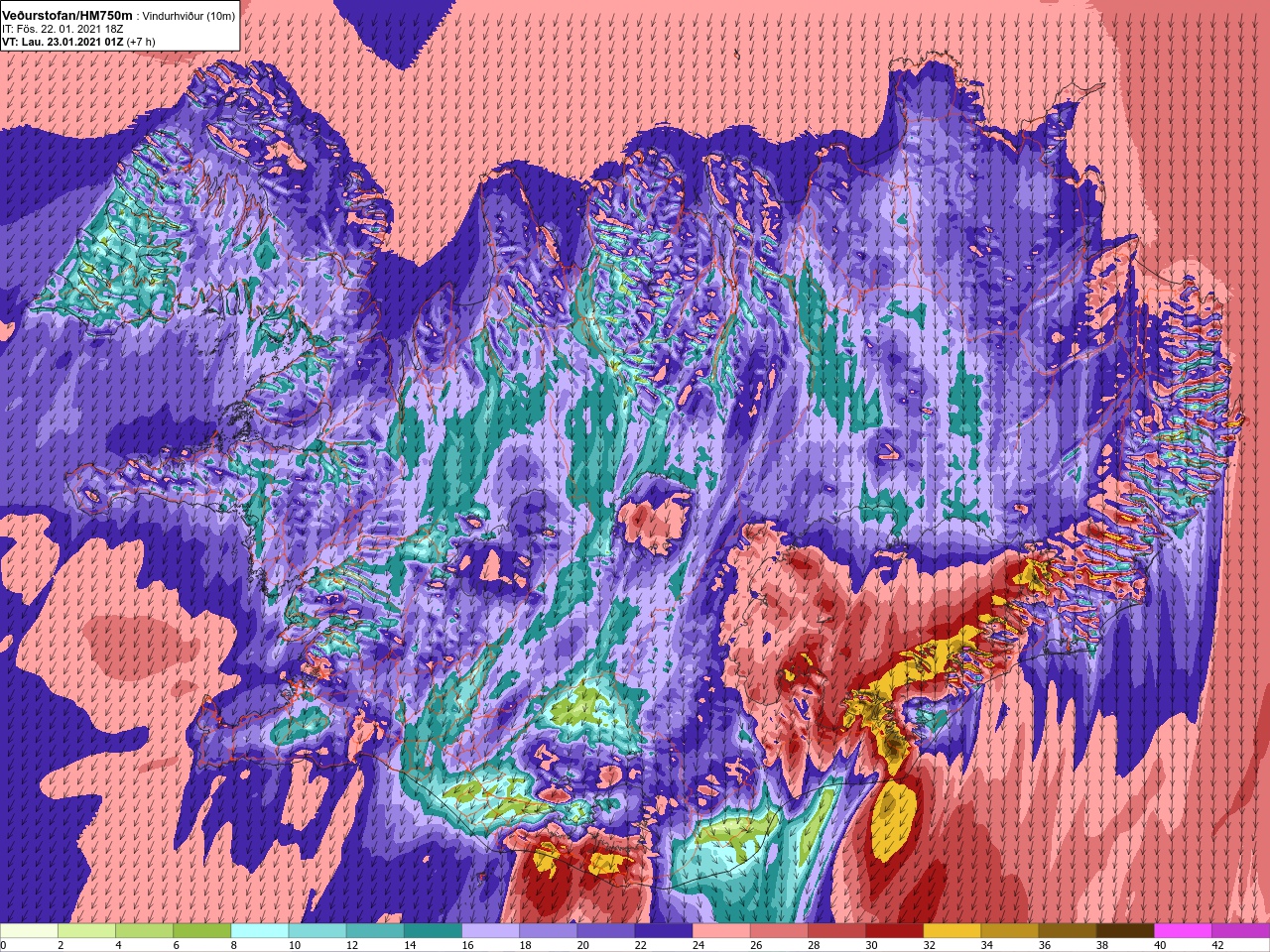Pick the lavender 18–20 legend swatch
The height and width of the screenshot is (952, 1270).
(x=548, y=931)
